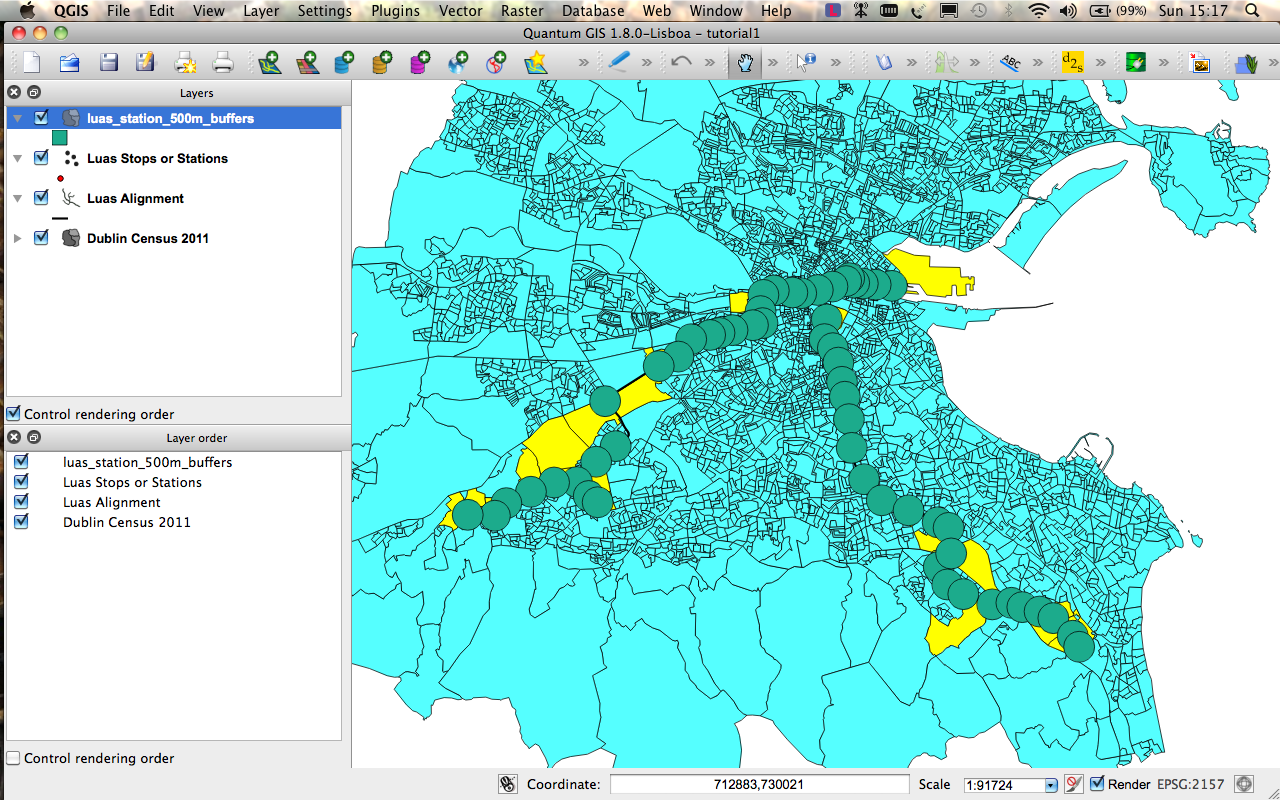The image size is (1280, 800).
Task: Toggle visibility of luas_station_500m_buffers layer
Action: tap(41, 117)
